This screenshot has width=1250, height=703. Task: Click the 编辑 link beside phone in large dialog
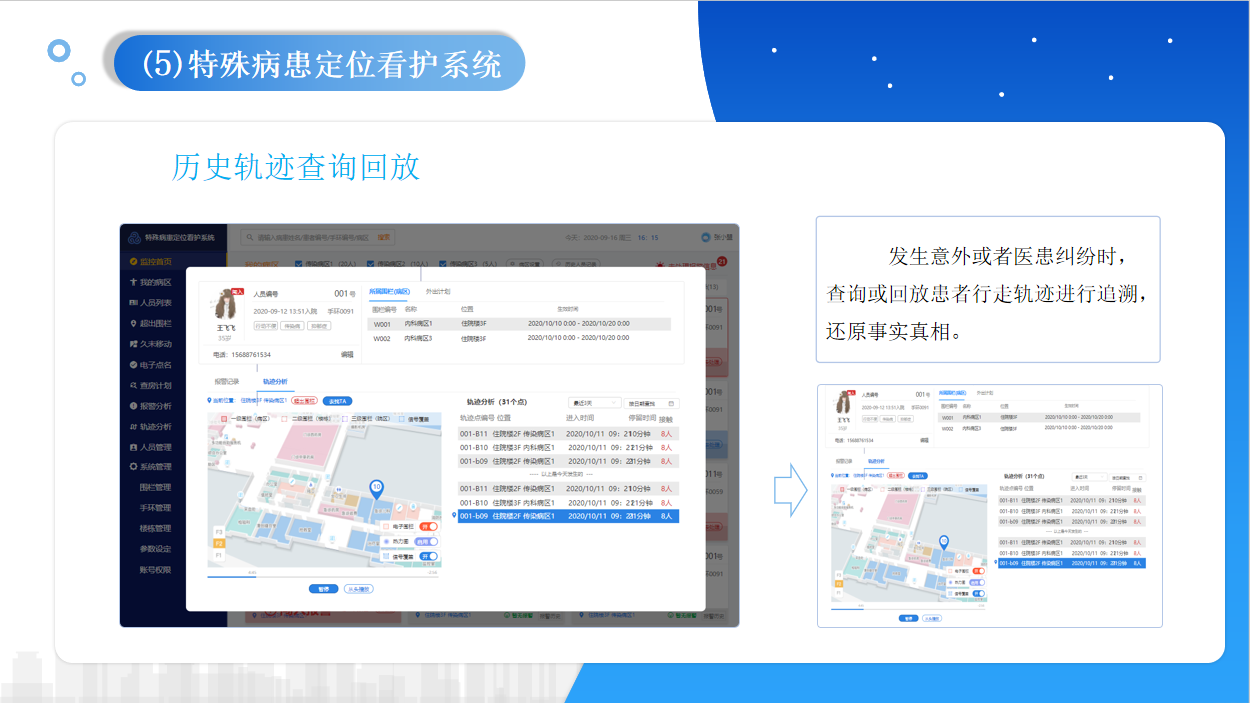(347, 354)
